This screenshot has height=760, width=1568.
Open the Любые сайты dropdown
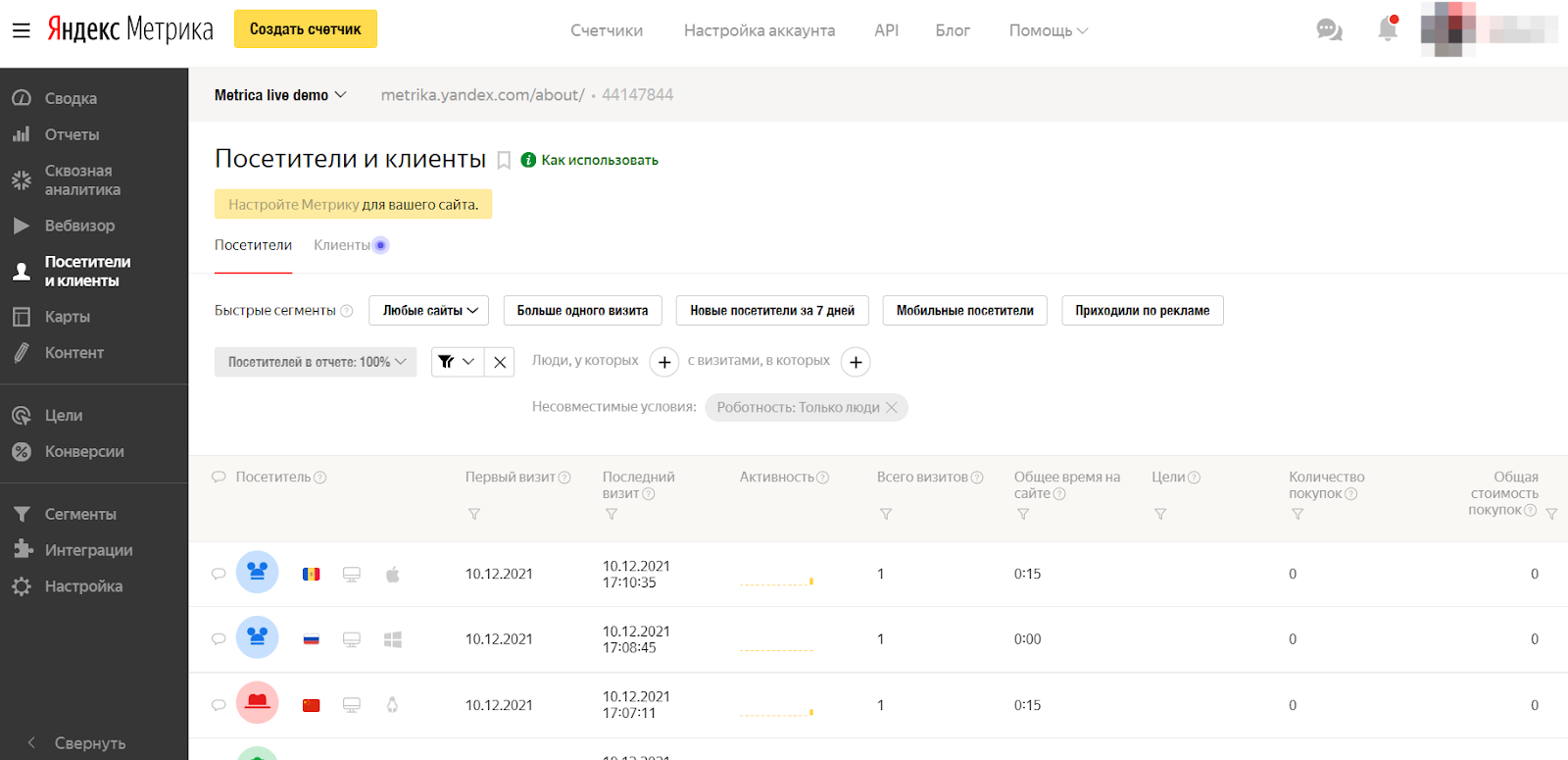coord(430,311)
